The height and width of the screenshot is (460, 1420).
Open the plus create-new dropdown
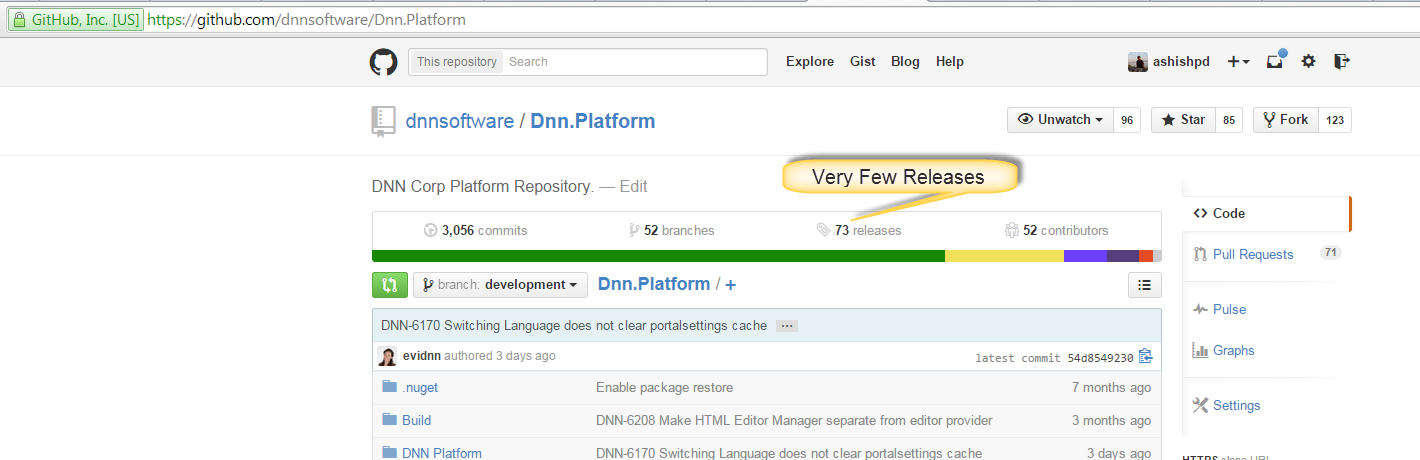click(x=1239, y=62)
